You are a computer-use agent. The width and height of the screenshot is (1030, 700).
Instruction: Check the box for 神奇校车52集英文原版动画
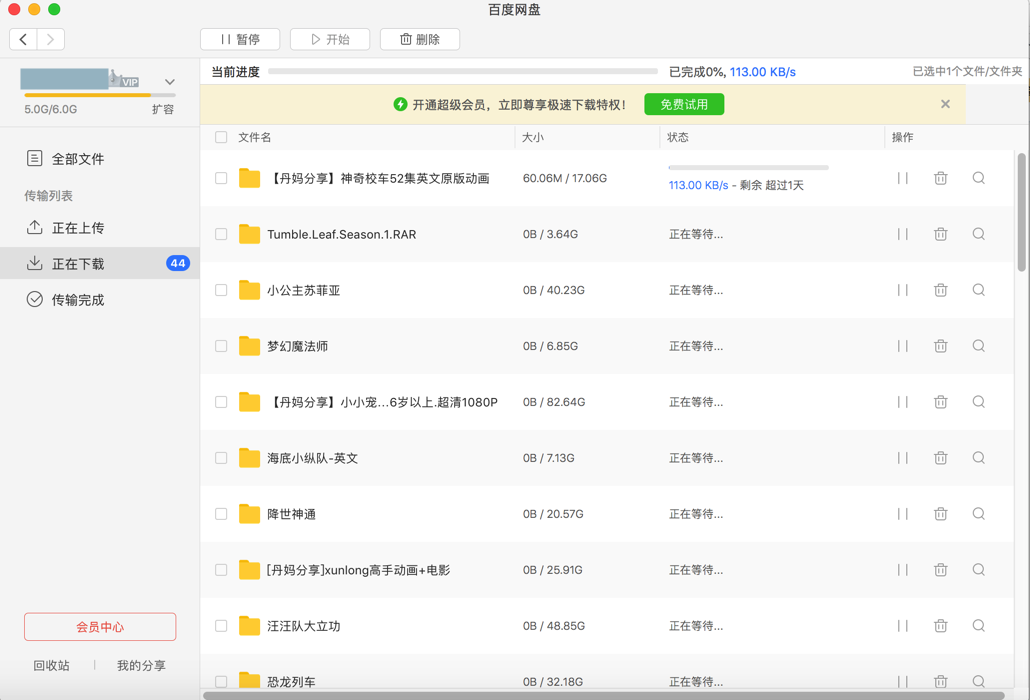tap(221, 178)
